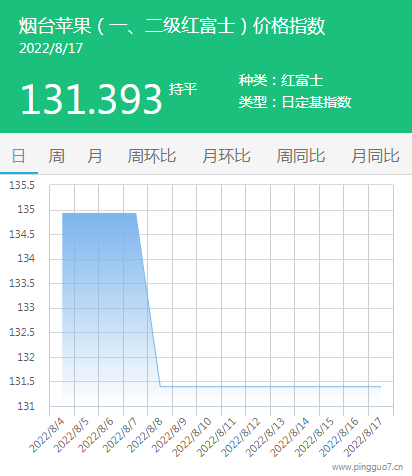Click the 131.393 index value
412x476 pixels.
[x=91, y=99]
